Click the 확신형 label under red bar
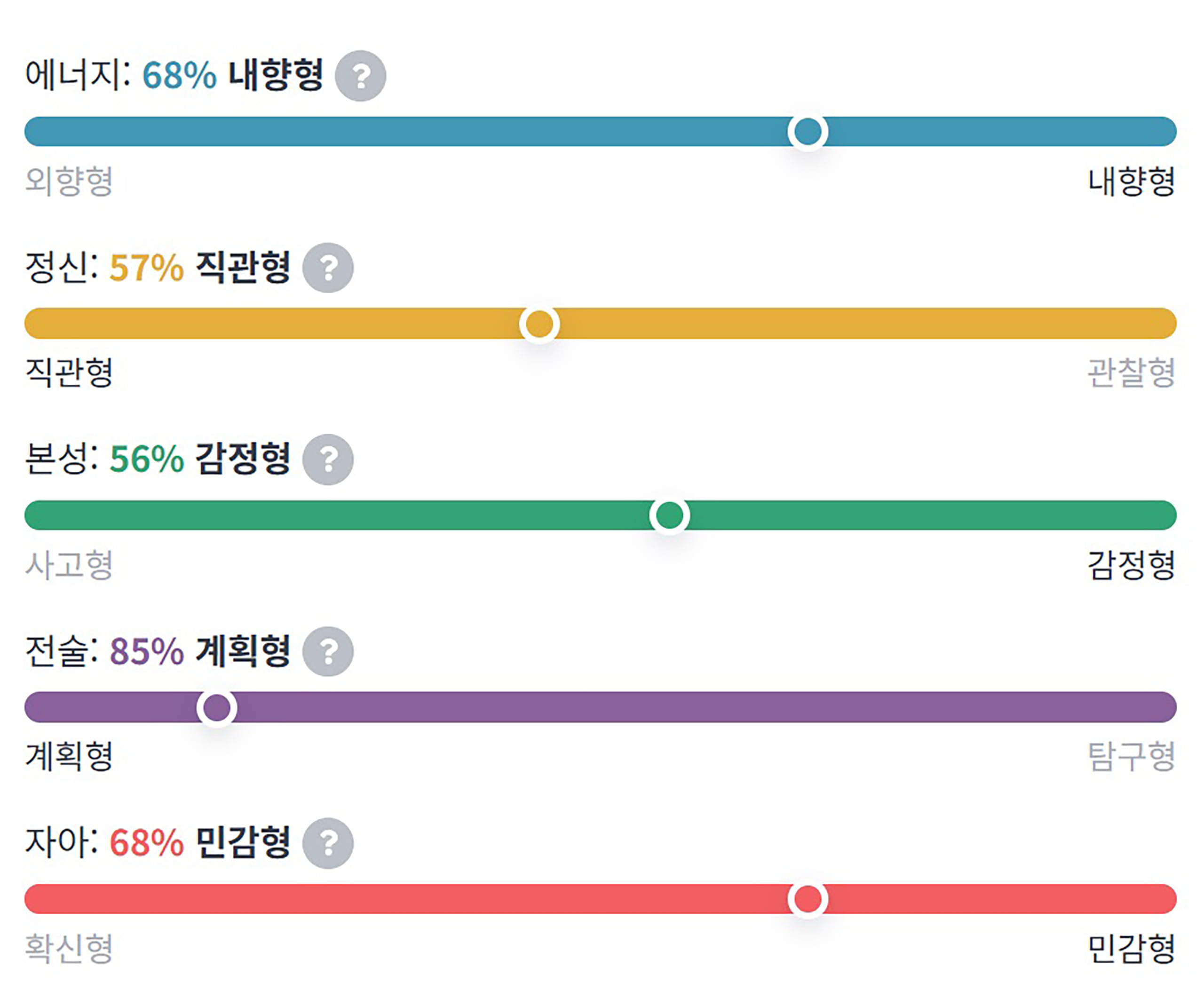 pos(70,948)
